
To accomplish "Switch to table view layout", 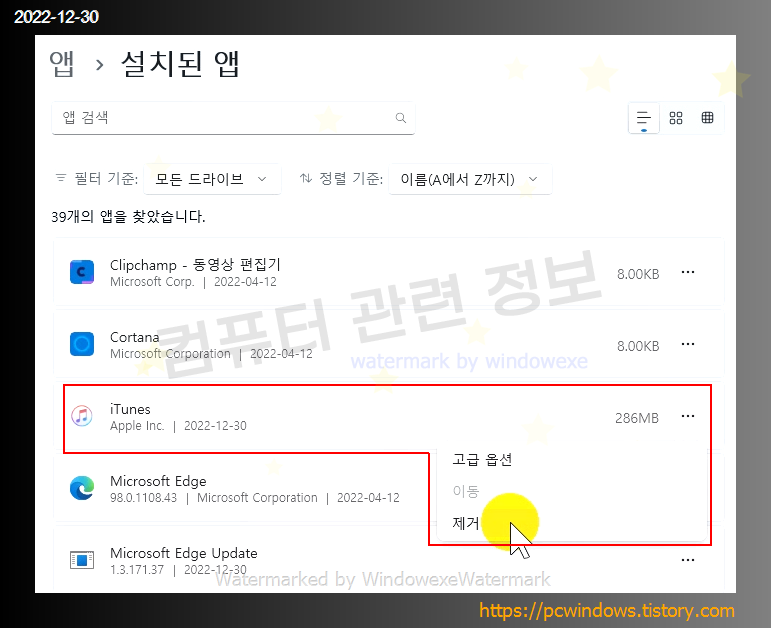I will (x=707, y=118).
